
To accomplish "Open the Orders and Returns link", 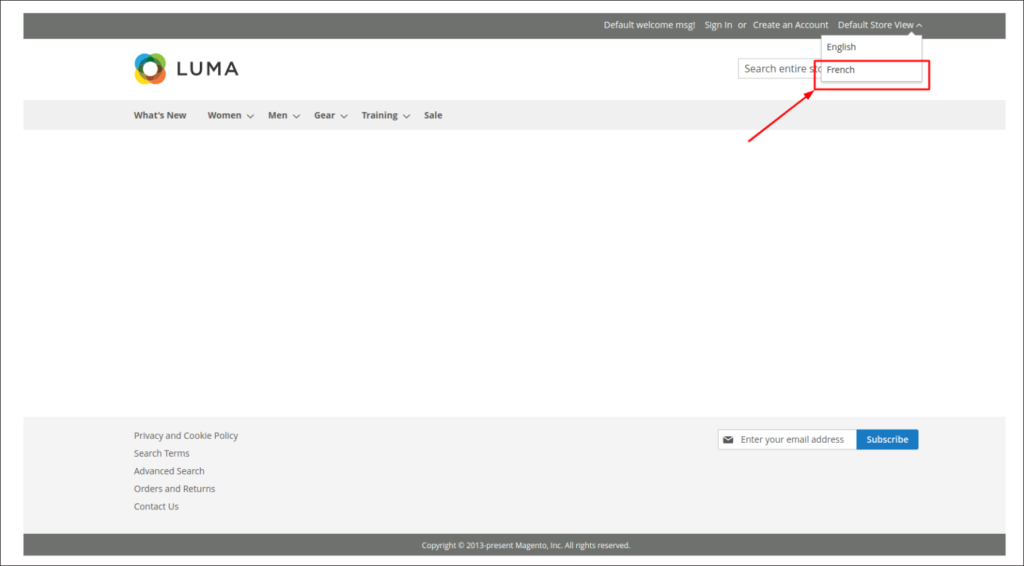I will 174,489.
